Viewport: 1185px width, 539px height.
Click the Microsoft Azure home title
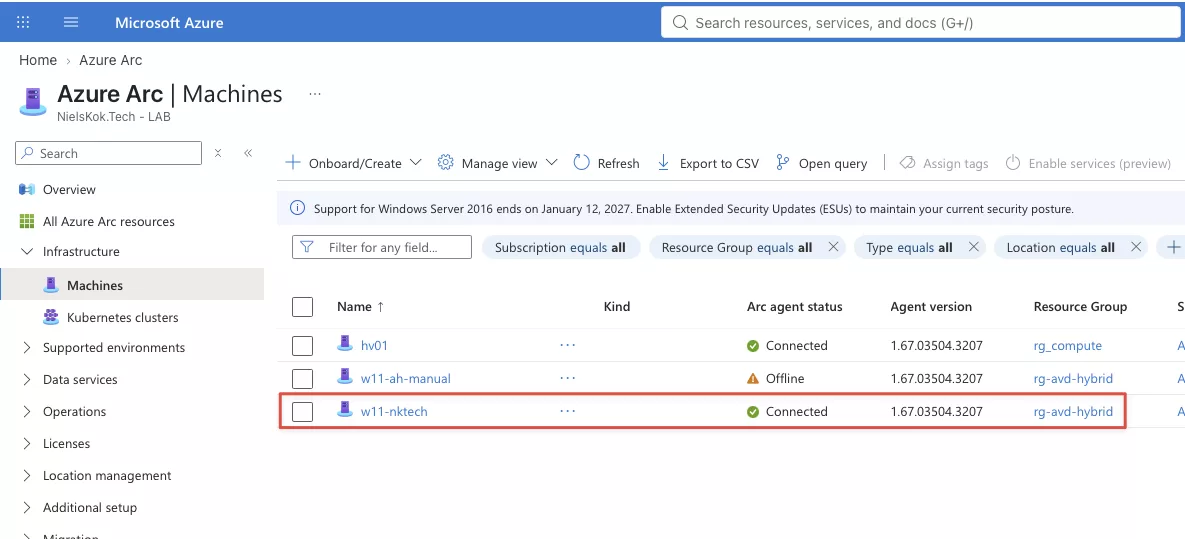[x=169, y=23]
